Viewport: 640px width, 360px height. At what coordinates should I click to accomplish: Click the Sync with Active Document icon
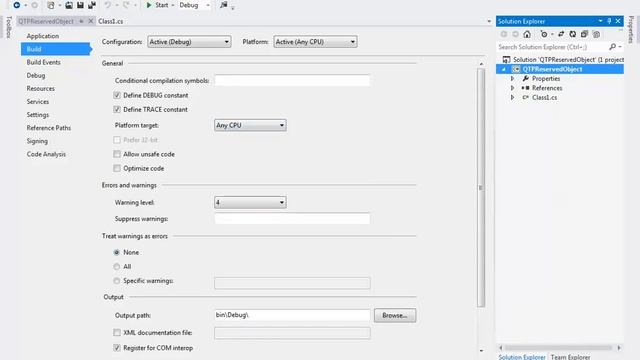point(561,34)
